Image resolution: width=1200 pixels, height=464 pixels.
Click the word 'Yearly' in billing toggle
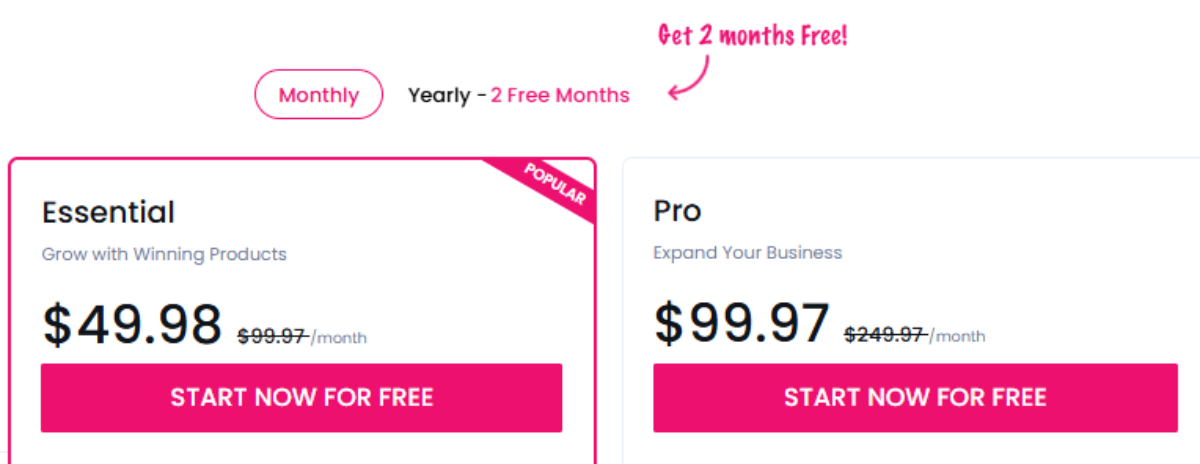tap(439, 96)
